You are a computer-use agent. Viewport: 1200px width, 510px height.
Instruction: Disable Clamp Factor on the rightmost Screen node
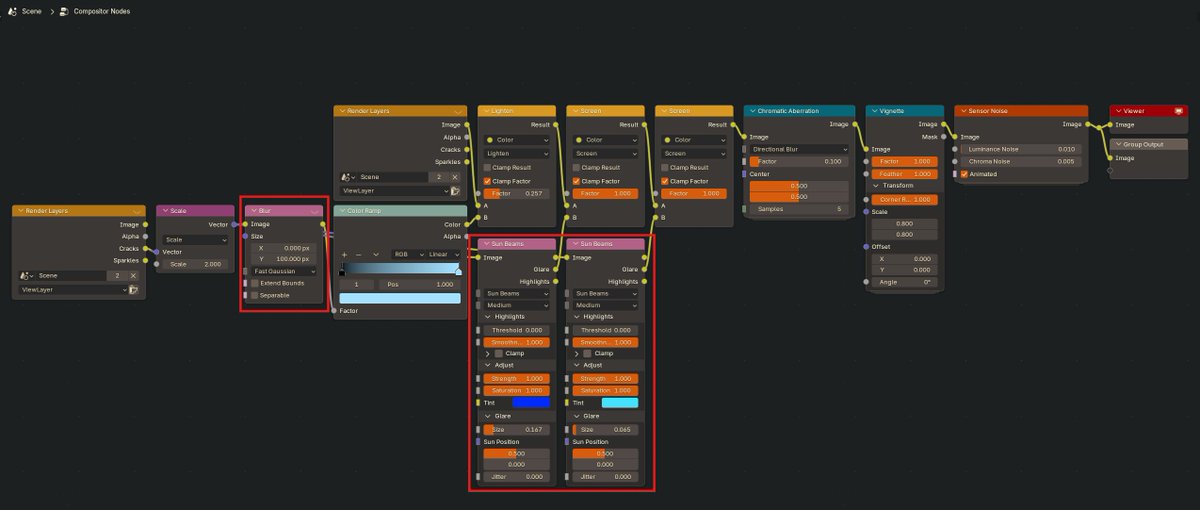pyautogui.click(x=663, y=181)
